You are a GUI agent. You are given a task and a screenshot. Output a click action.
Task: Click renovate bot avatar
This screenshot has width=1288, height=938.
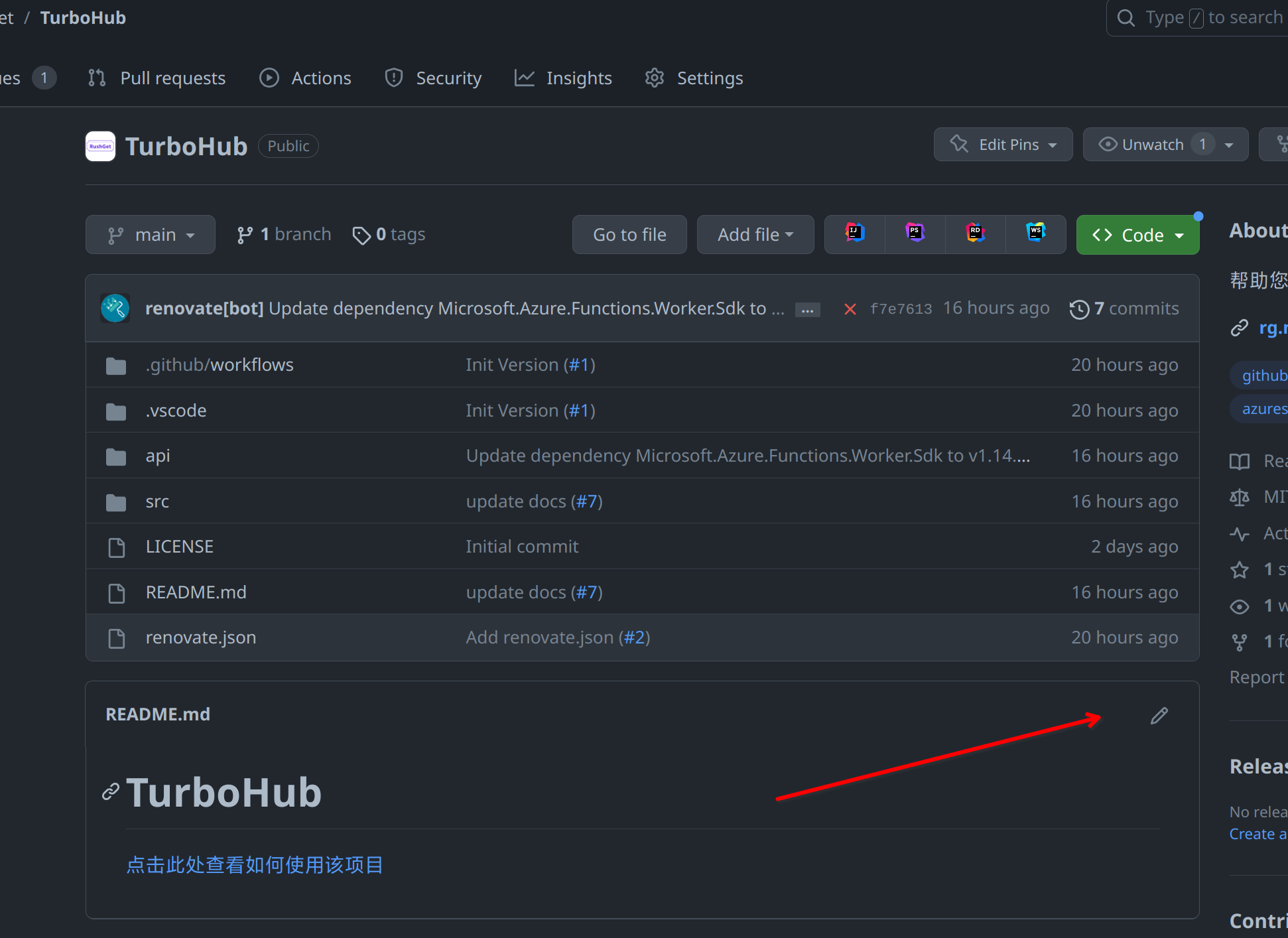click(x=115, y=308)
